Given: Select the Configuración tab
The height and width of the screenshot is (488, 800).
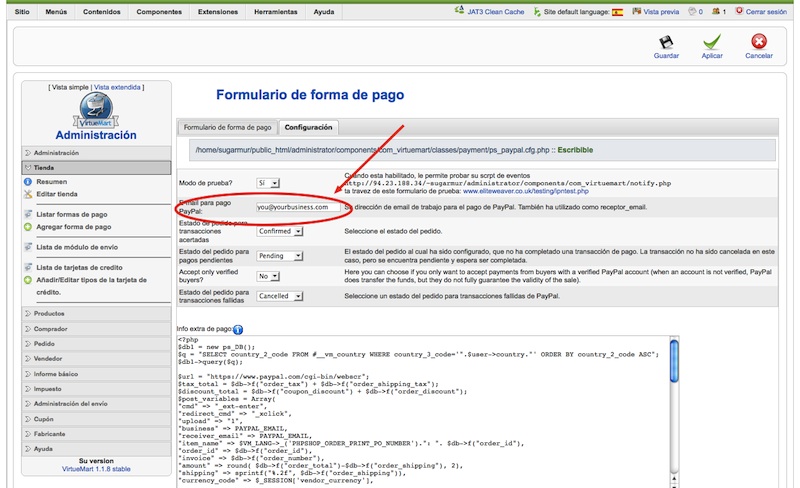Looking at the screenshot, I should 308,128.
